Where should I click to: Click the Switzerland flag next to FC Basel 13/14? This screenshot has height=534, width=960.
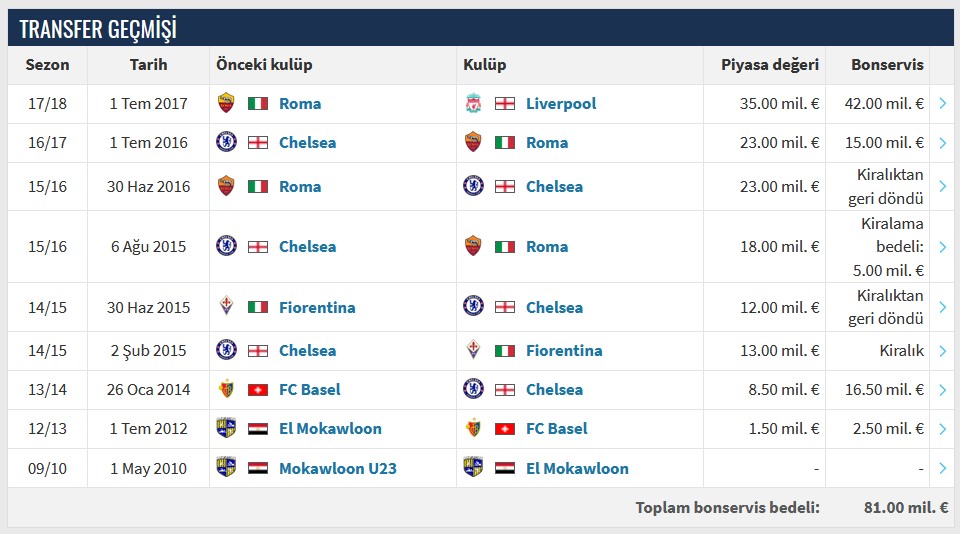[258, 389]
